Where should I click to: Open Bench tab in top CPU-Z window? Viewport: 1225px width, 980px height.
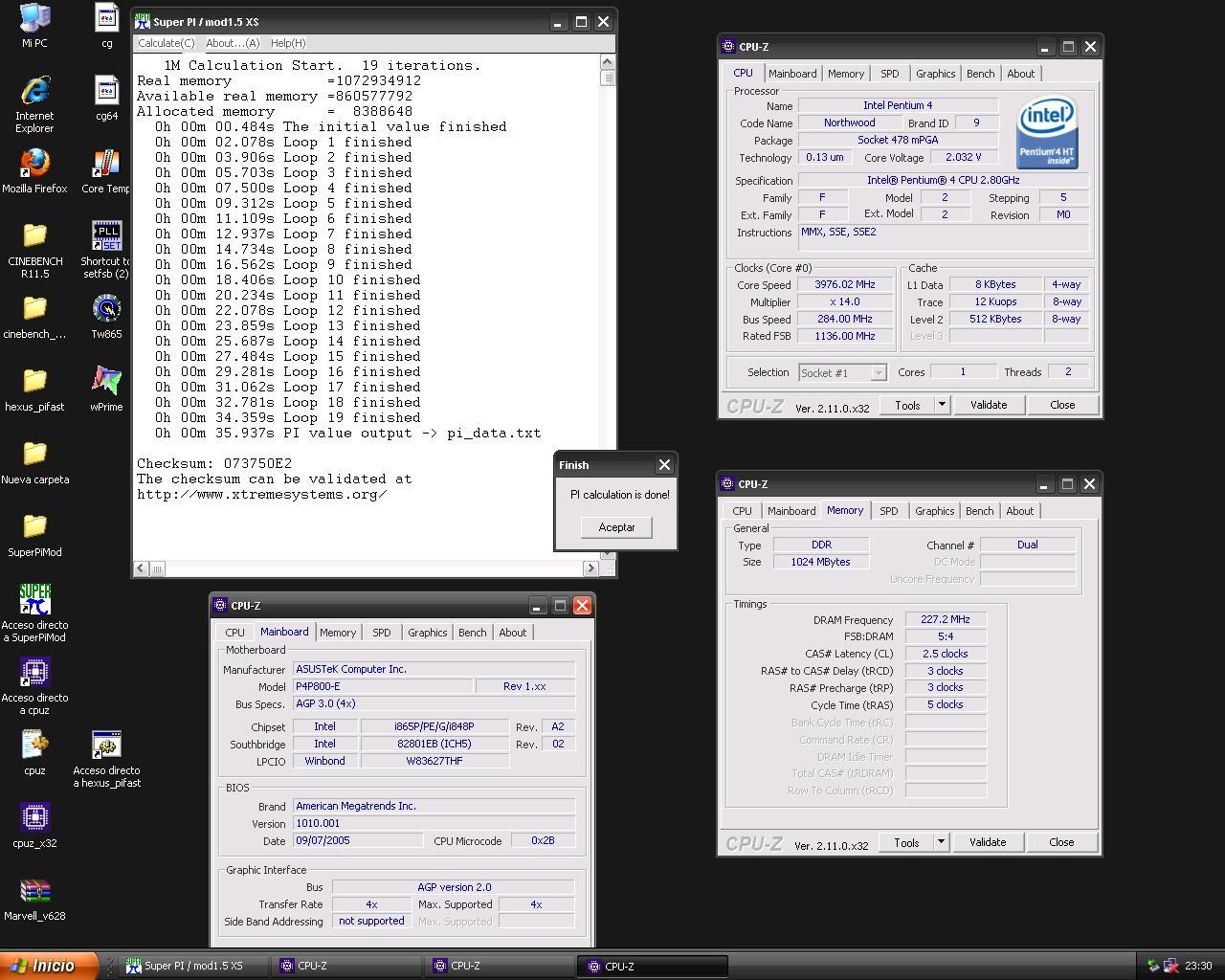[980, 74]
